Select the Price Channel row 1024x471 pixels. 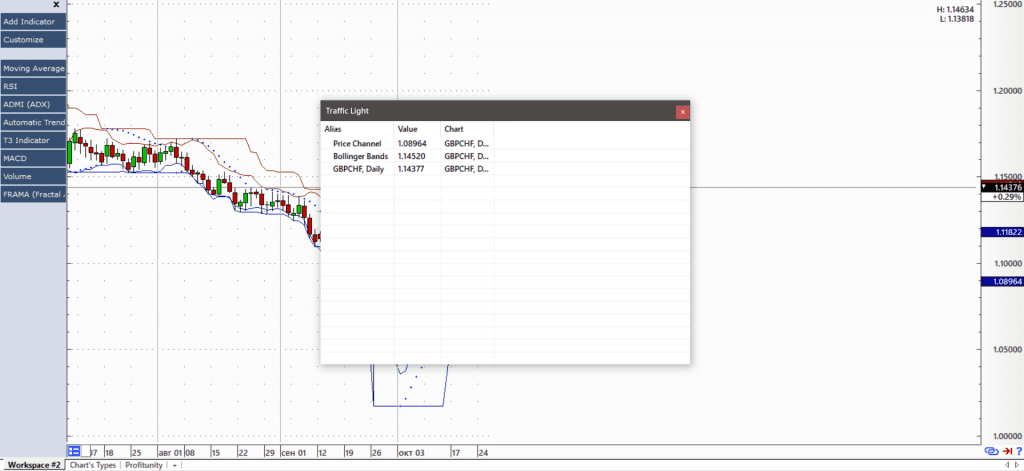coord(357,144)
